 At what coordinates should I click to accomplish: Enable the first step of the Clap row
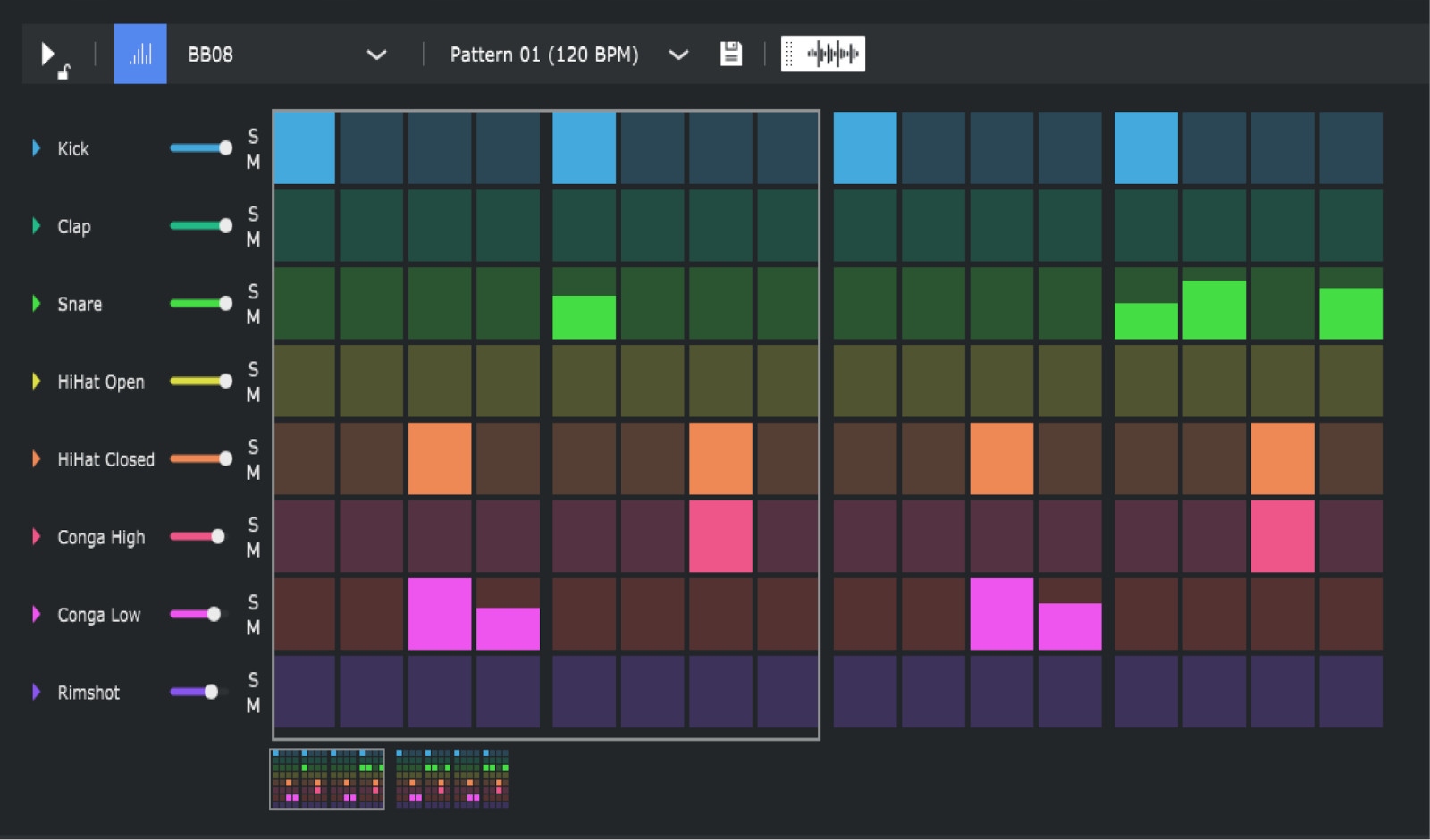pyautogui.click(x=305, y=226)
